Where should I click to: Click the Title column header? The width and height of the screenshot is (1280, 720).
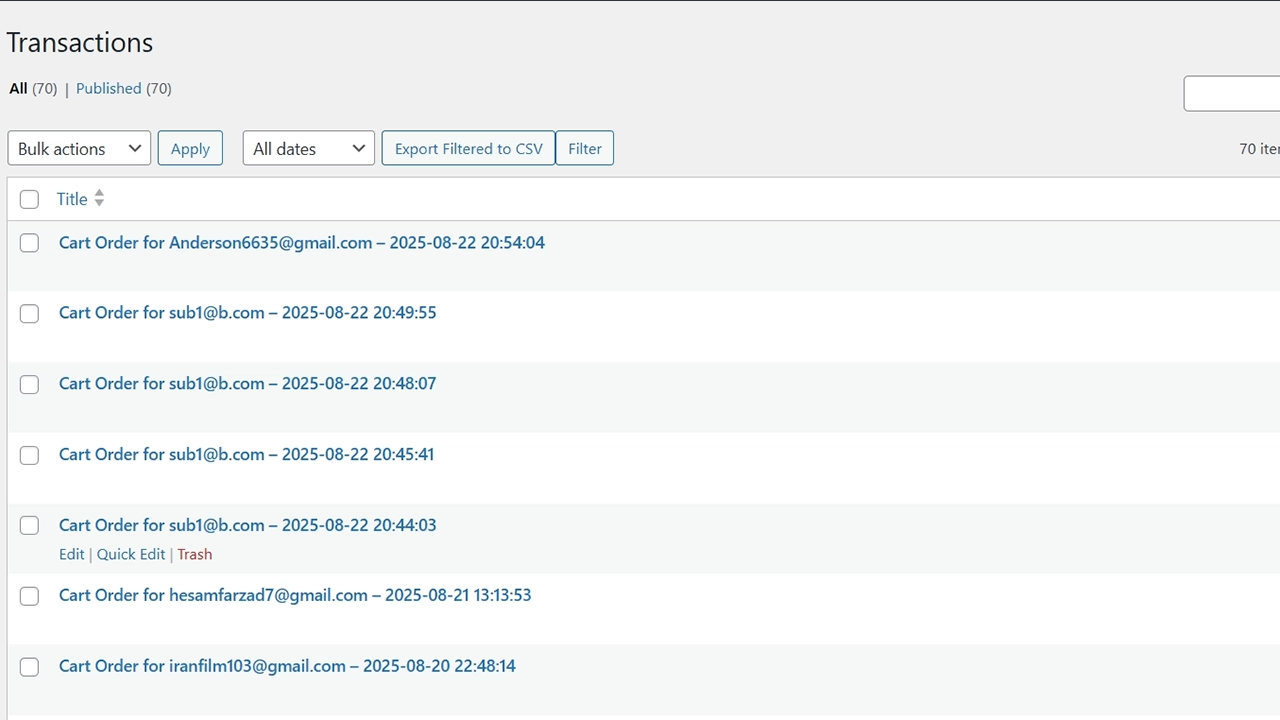click(72, 199)
